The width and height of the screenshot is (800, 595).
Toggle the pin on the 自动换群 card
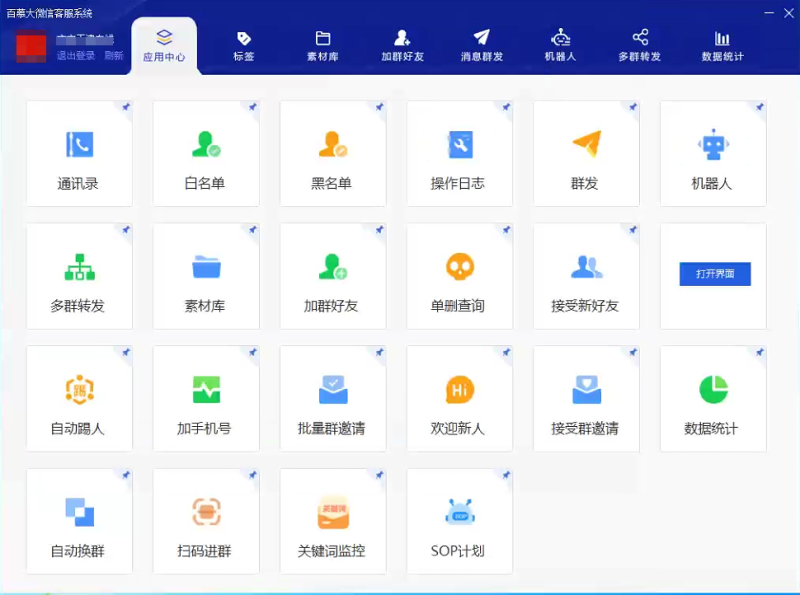click(126, 475)
